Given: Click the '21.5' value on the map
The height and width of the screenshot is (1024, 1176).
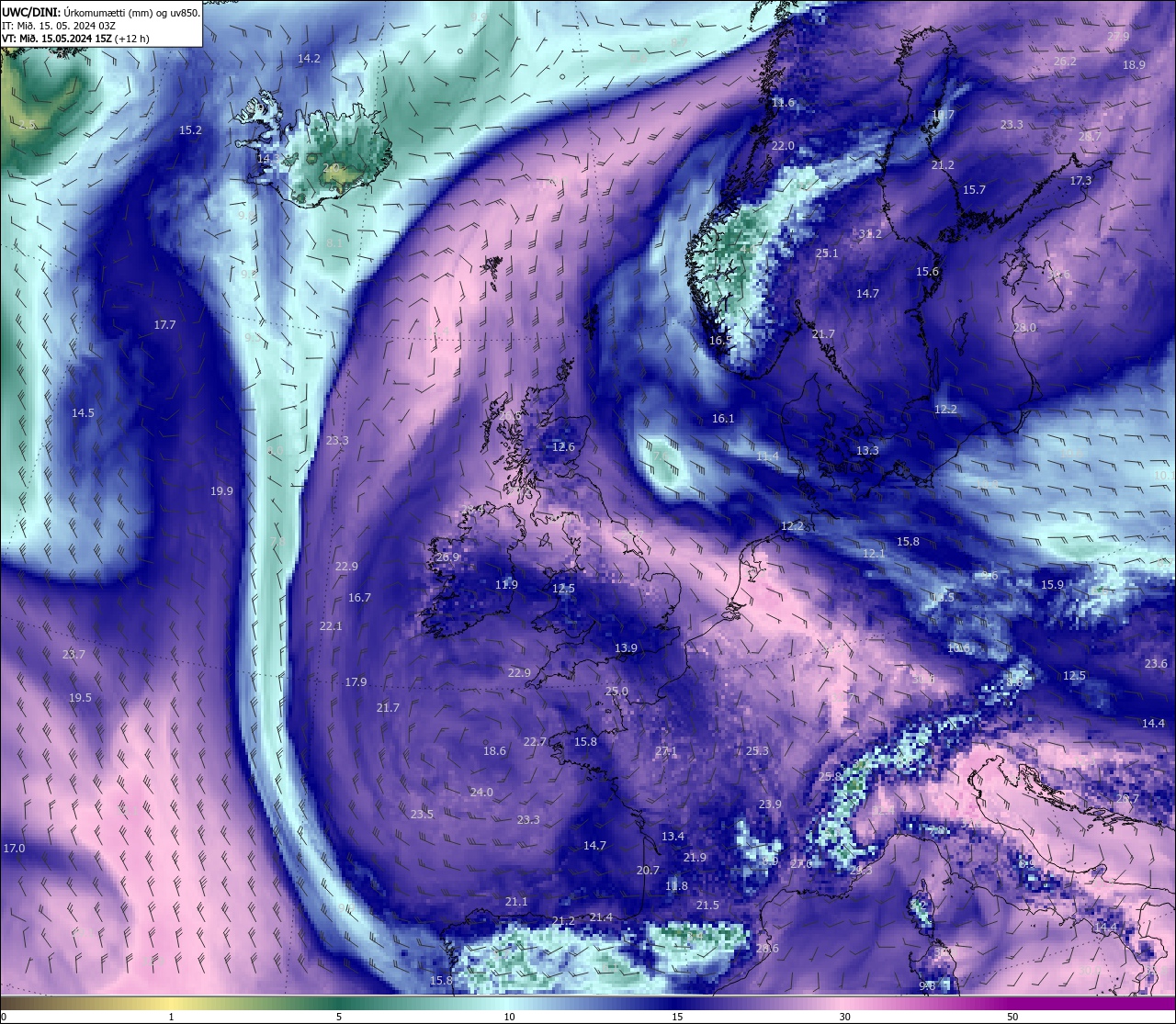Looking at the screenshot, I should 707,906.
